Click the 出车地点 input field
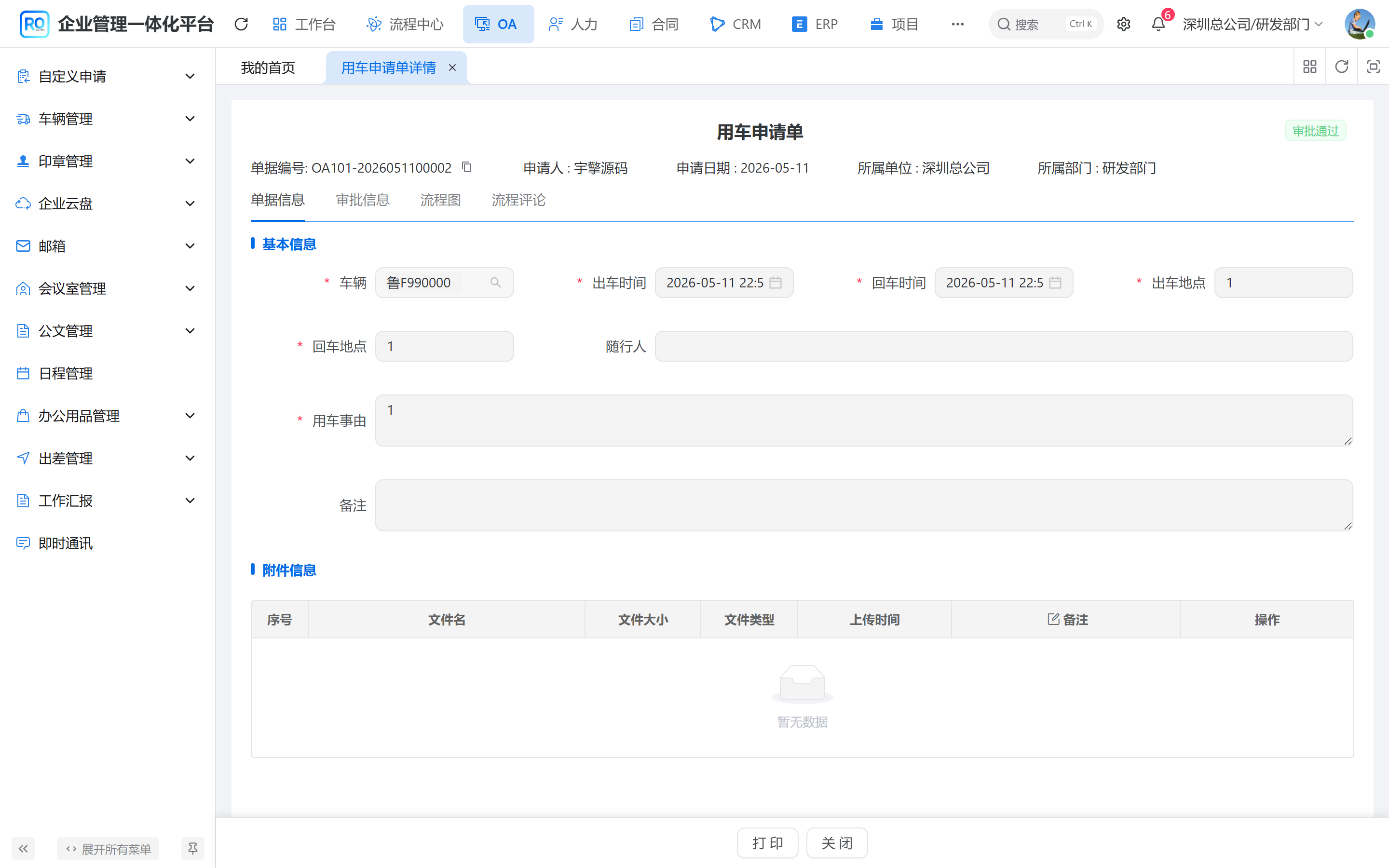Viewport: 1389px width, 868px height. tap(1283, 283)
